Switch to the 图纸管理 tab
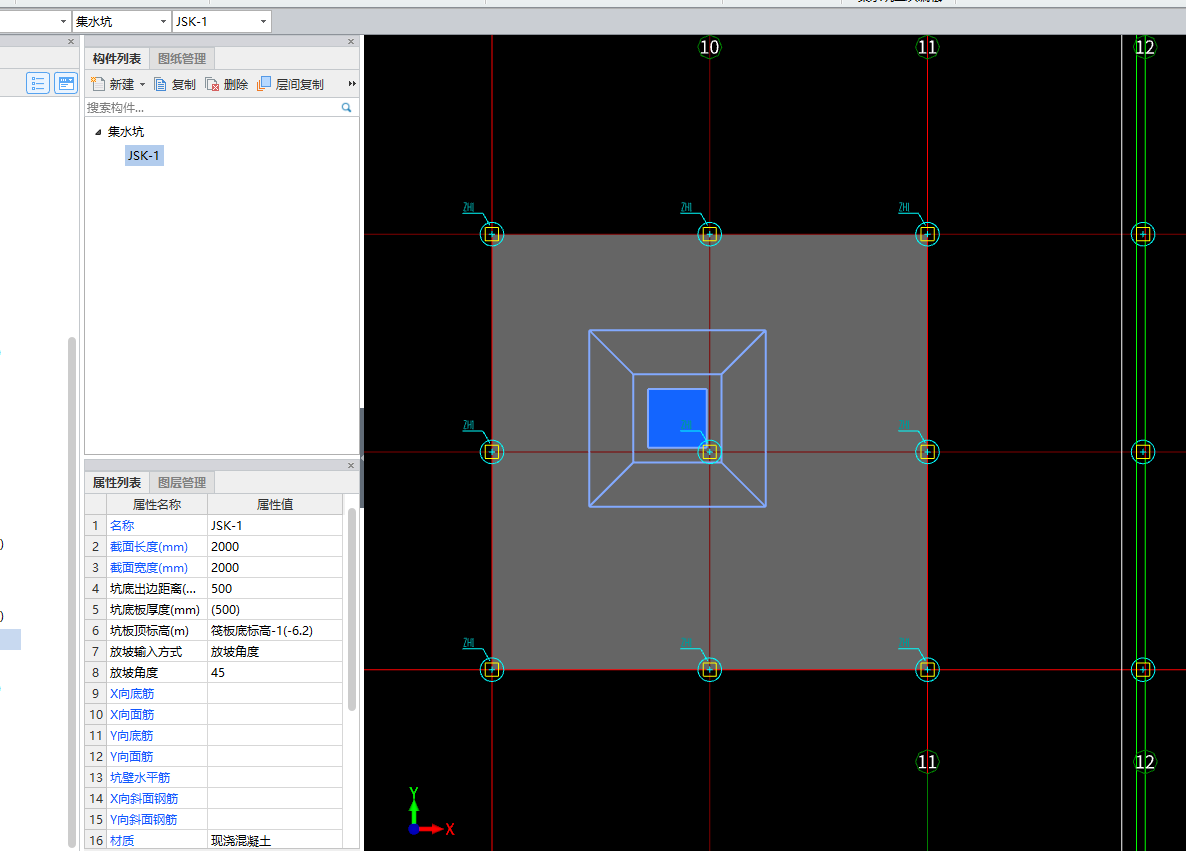 [182, 59]
